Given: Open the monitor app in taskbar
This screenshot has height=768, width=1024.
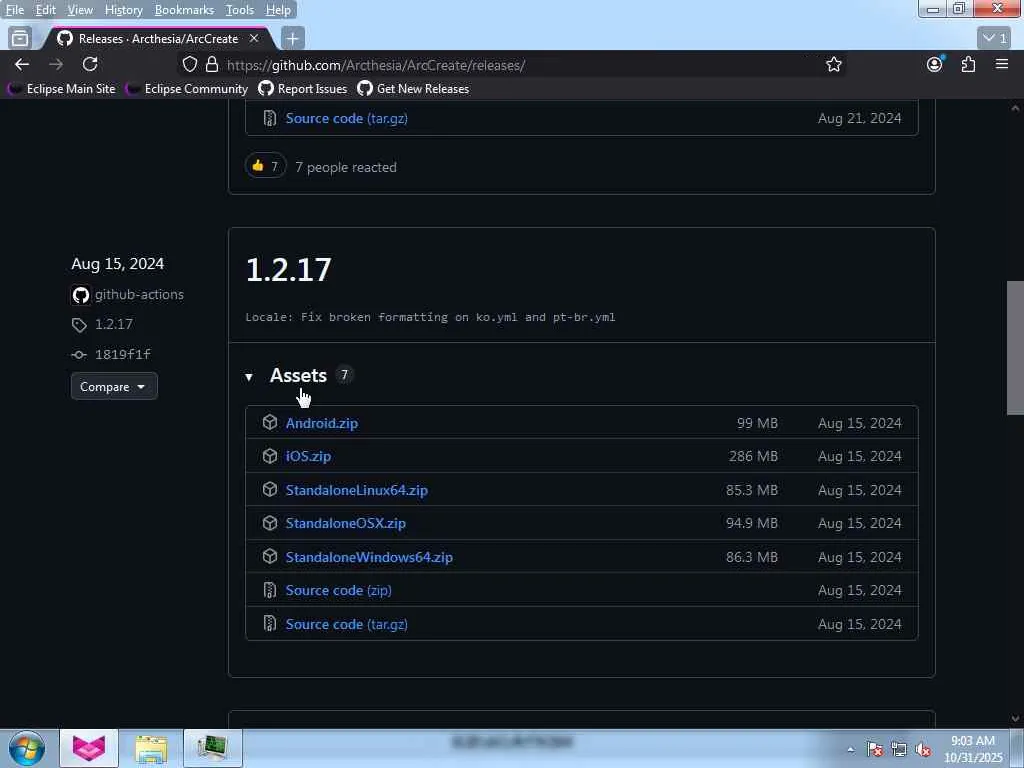Looking at the screenshot, I should click(x=213, y=748).
